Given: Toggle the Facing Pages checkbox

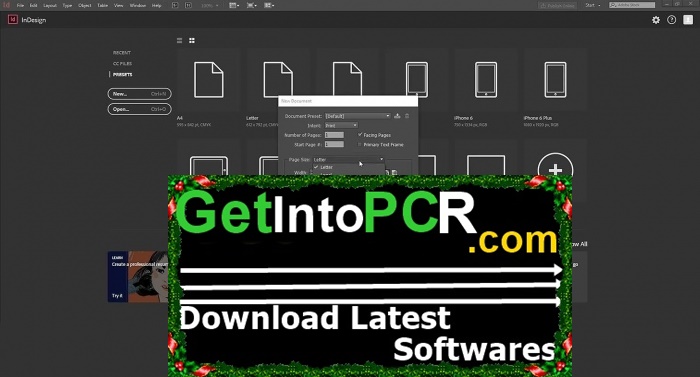Looking at the screenshot, I should [x=360, y=135].
